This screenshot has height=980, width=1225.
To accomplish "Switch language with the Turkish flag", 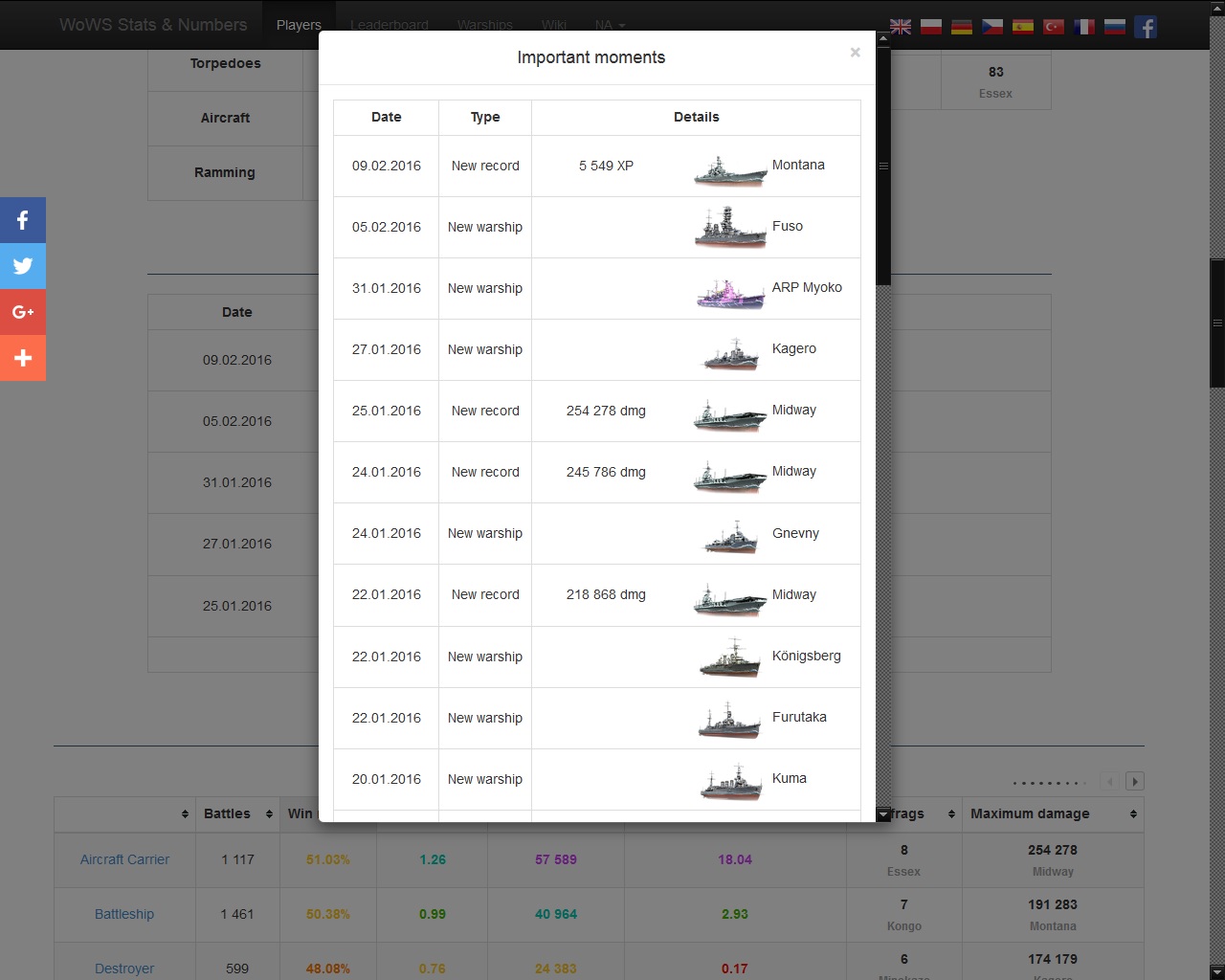I will pyautogui.click(x=1054, y=27).
